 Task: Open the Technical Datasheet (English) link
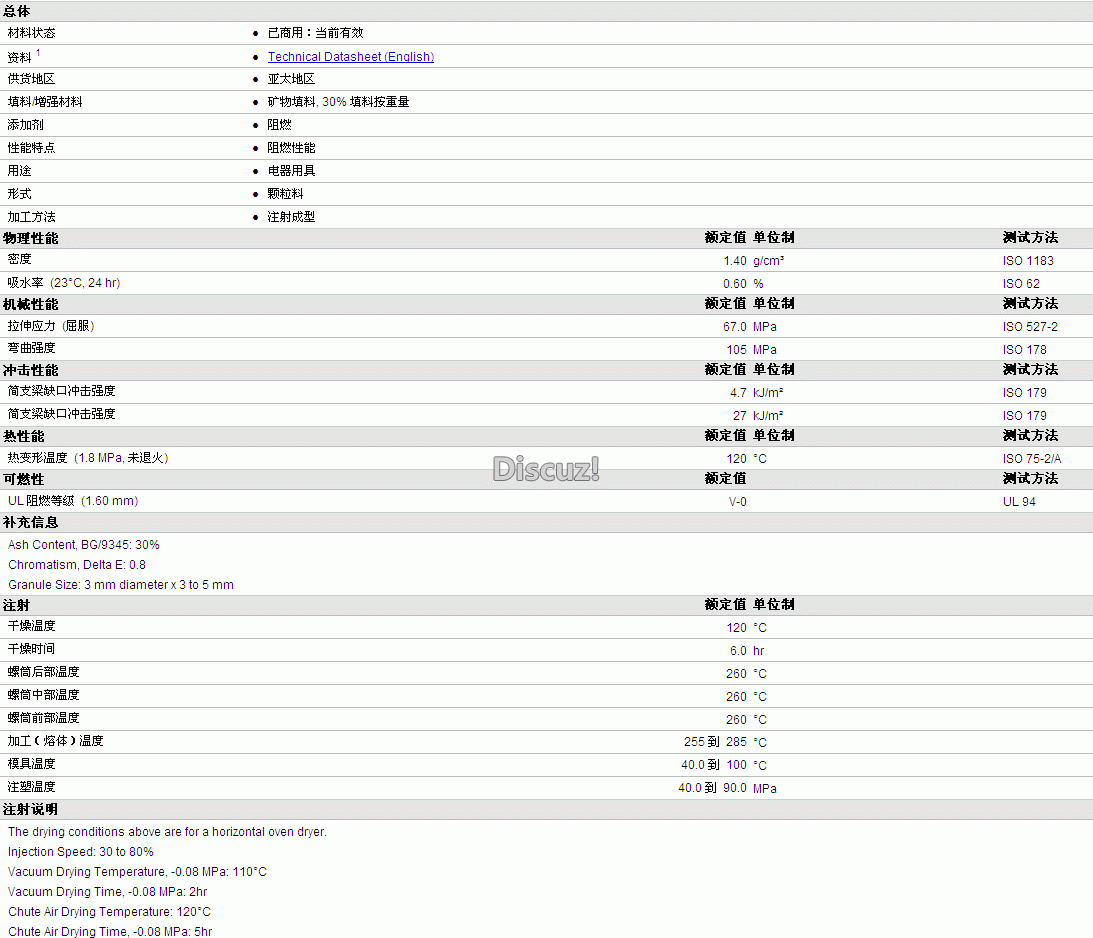[351, 56]
